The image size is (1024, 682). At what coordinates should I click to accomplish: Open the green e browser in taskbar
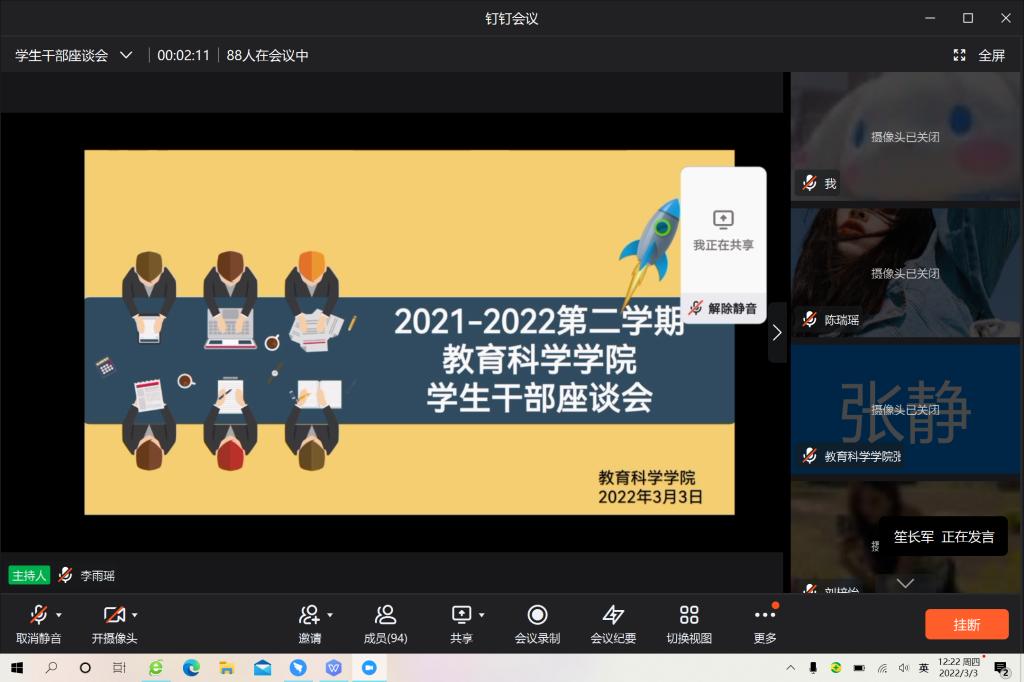(x=155, y=668)
